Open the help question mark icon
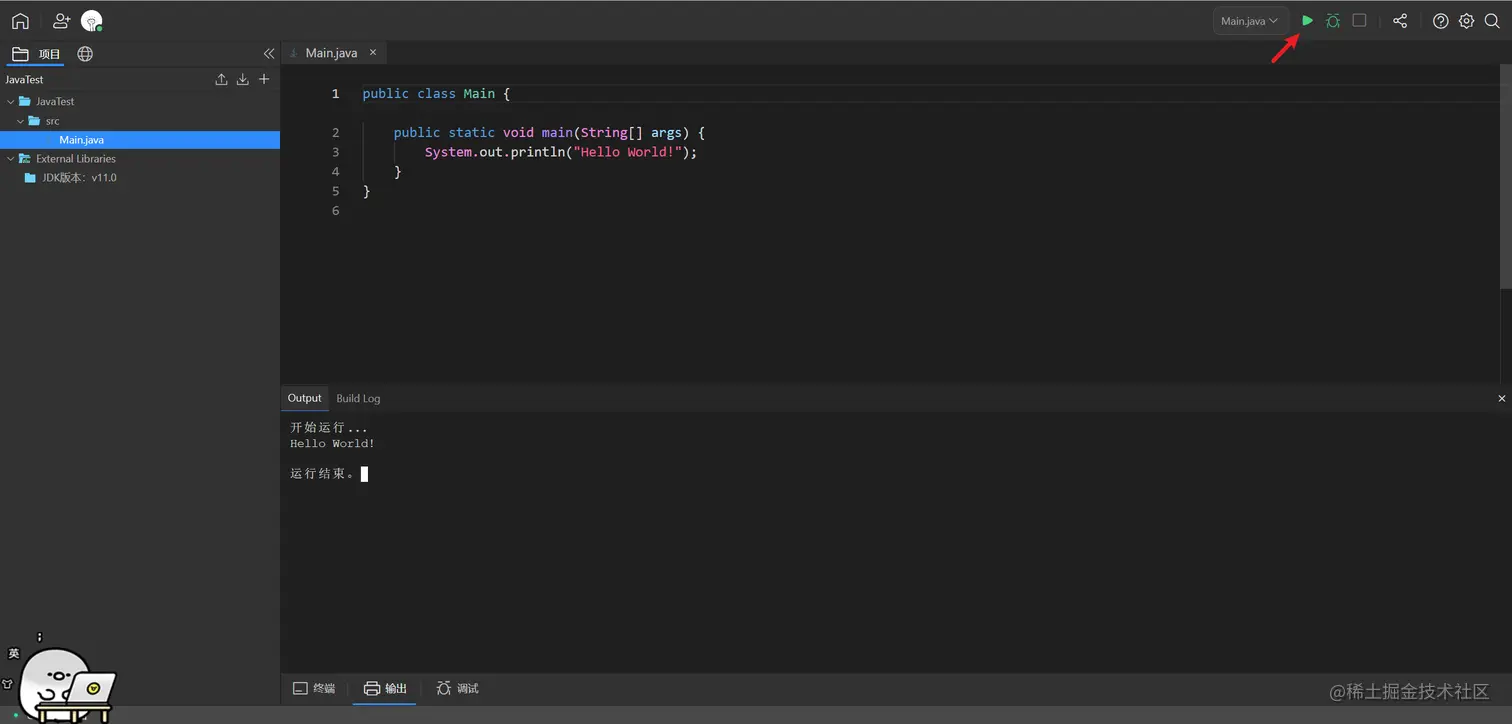 [x=1440, y=21]
